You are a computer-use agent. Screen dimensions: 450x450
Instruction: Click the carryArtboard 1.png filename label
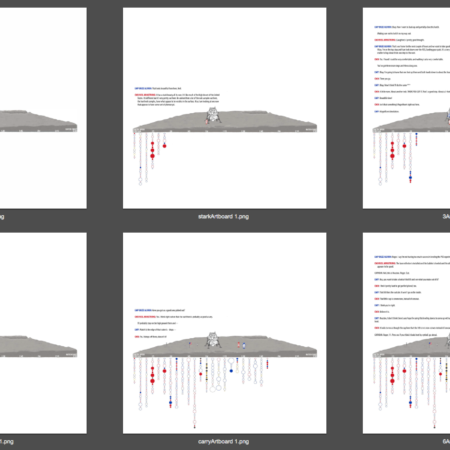click(223, 442)
